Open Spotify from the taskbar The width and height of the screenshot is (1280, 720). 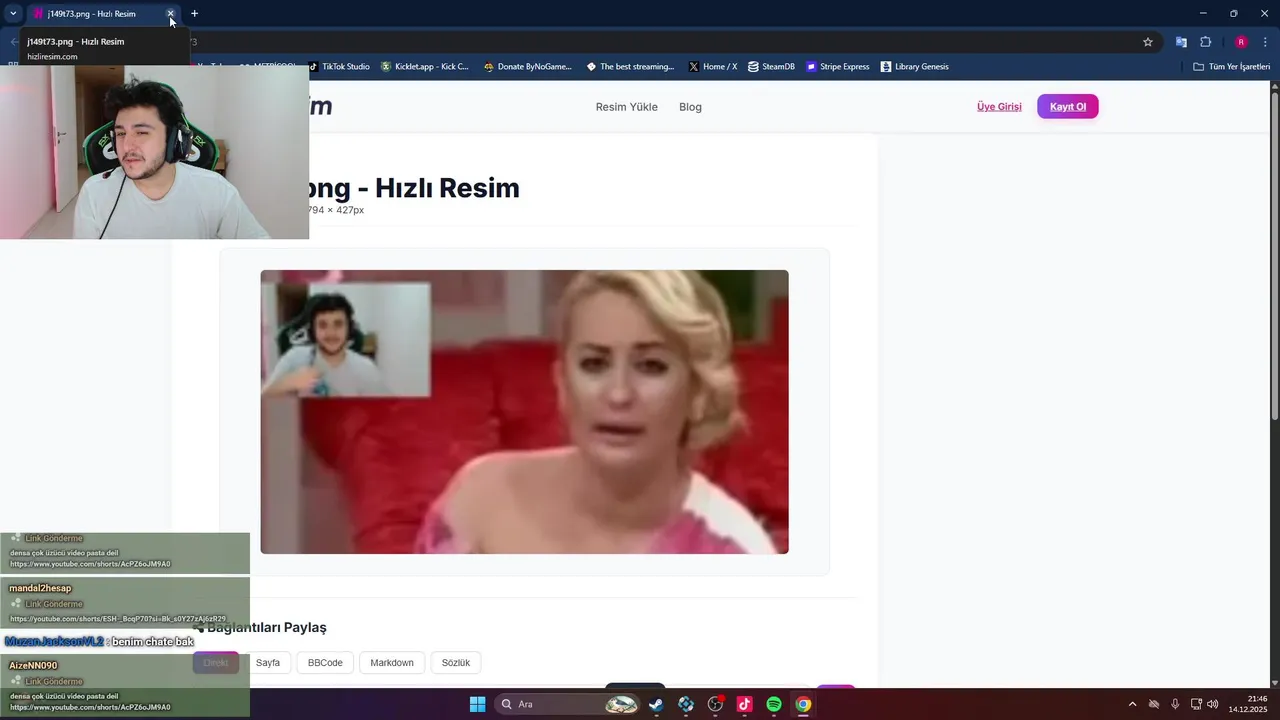coord(774,704)
